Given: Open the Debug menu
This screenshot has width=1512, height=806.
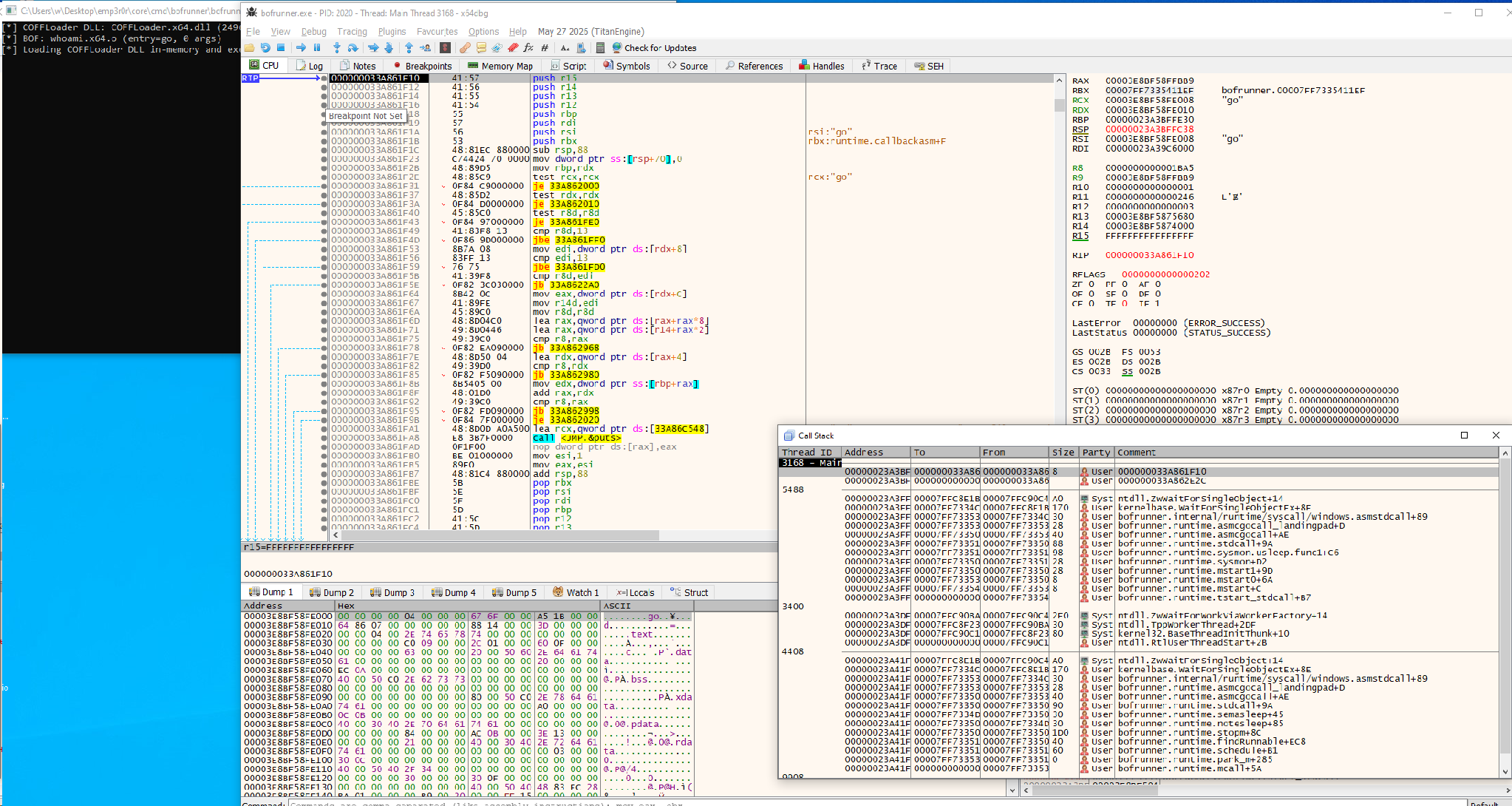Looking at the screenshot, I should [313, 31].
